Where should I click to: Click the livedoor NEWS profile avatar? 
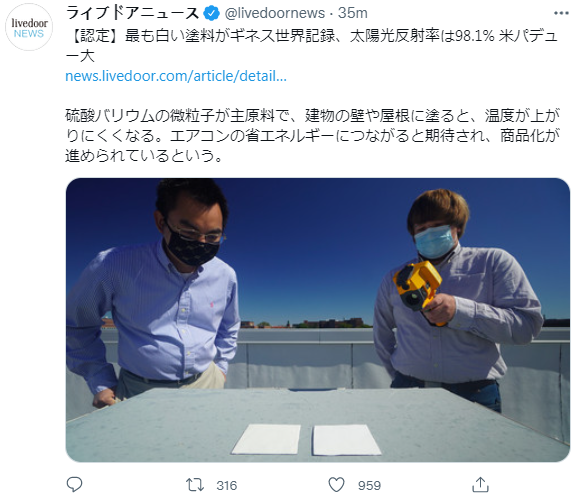tap(29, 28)
